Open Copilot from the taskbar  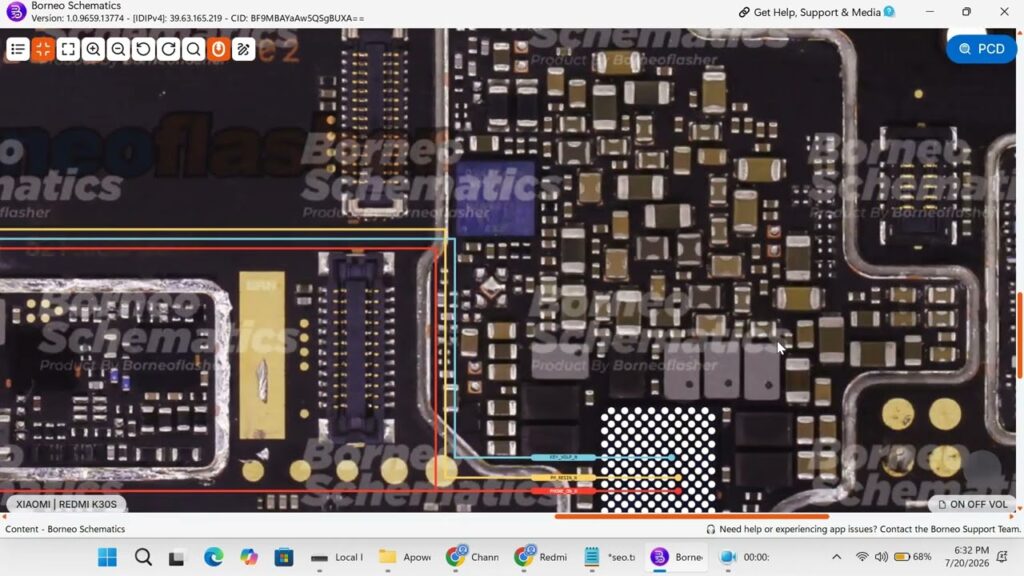point(249,557)
